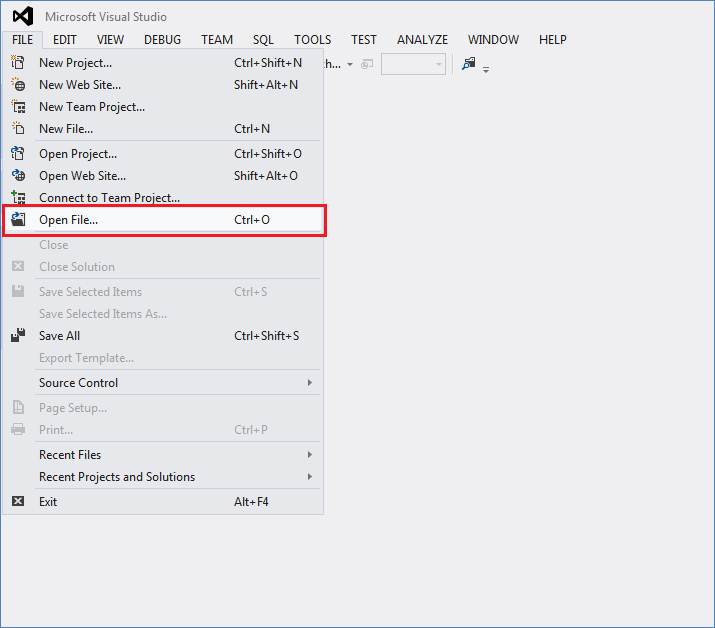Click the Ctrl+O shortcut text
This screenshot has width=715, height=628.
252,220
